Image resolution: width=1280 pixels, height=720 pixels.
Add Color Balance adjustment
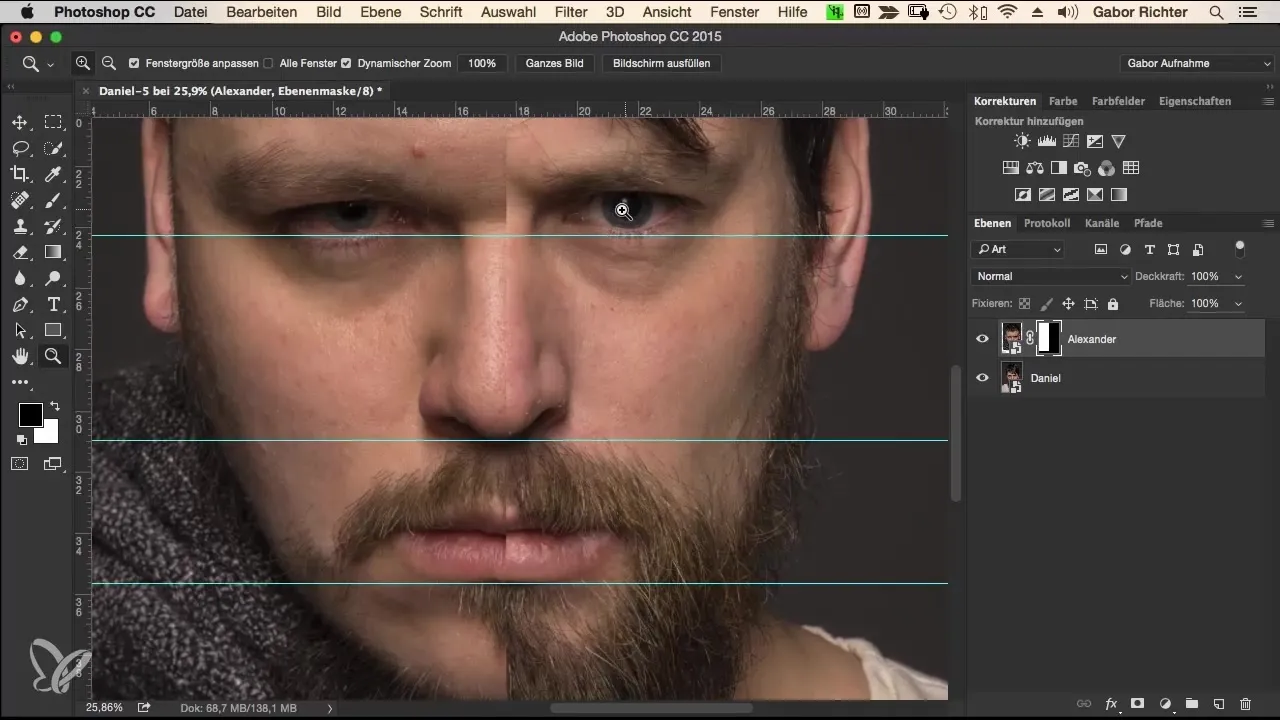(1034, 168)
